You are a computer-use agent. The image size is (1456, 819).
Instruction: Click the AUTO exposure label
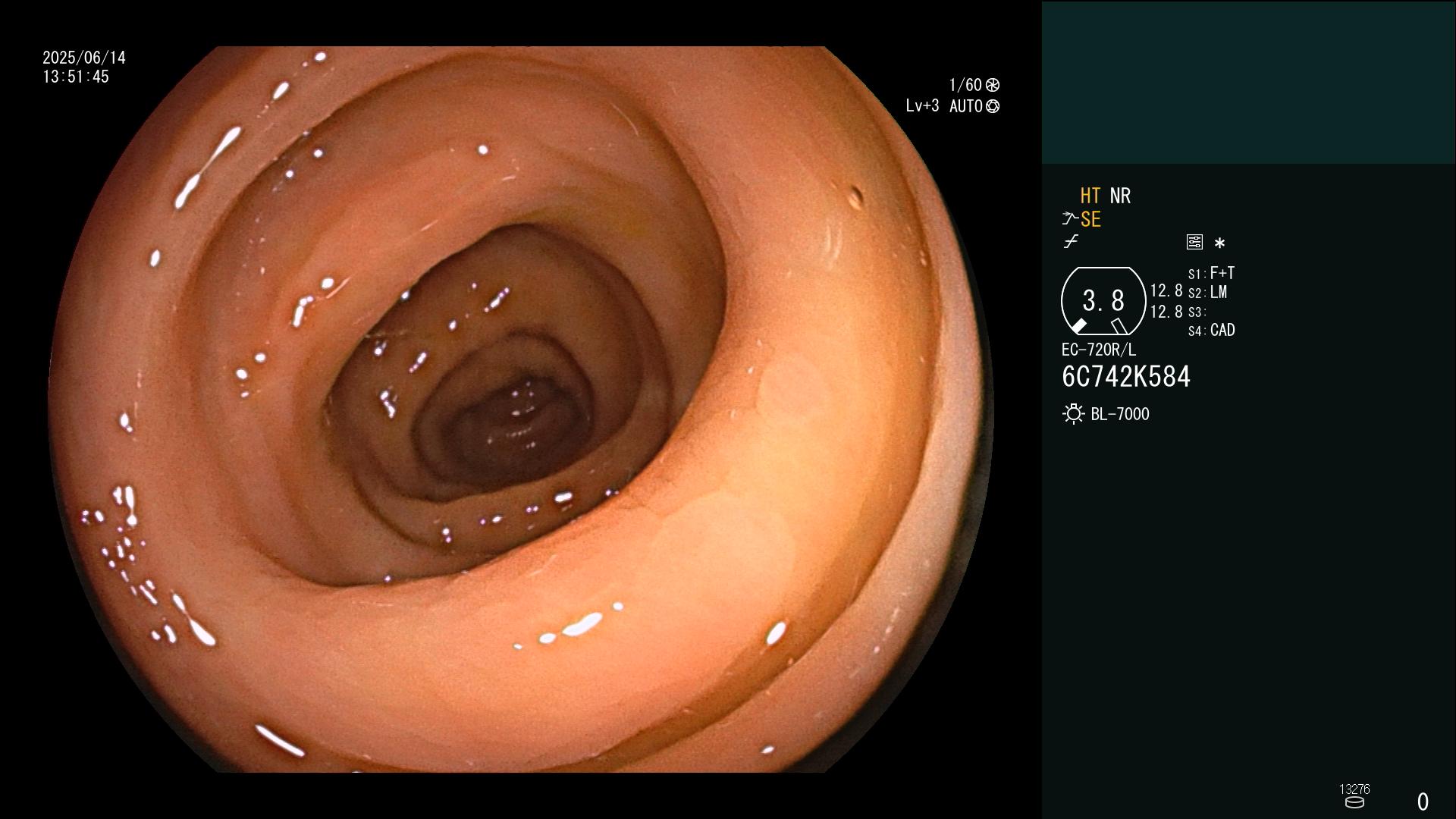(x=966, y=106)
